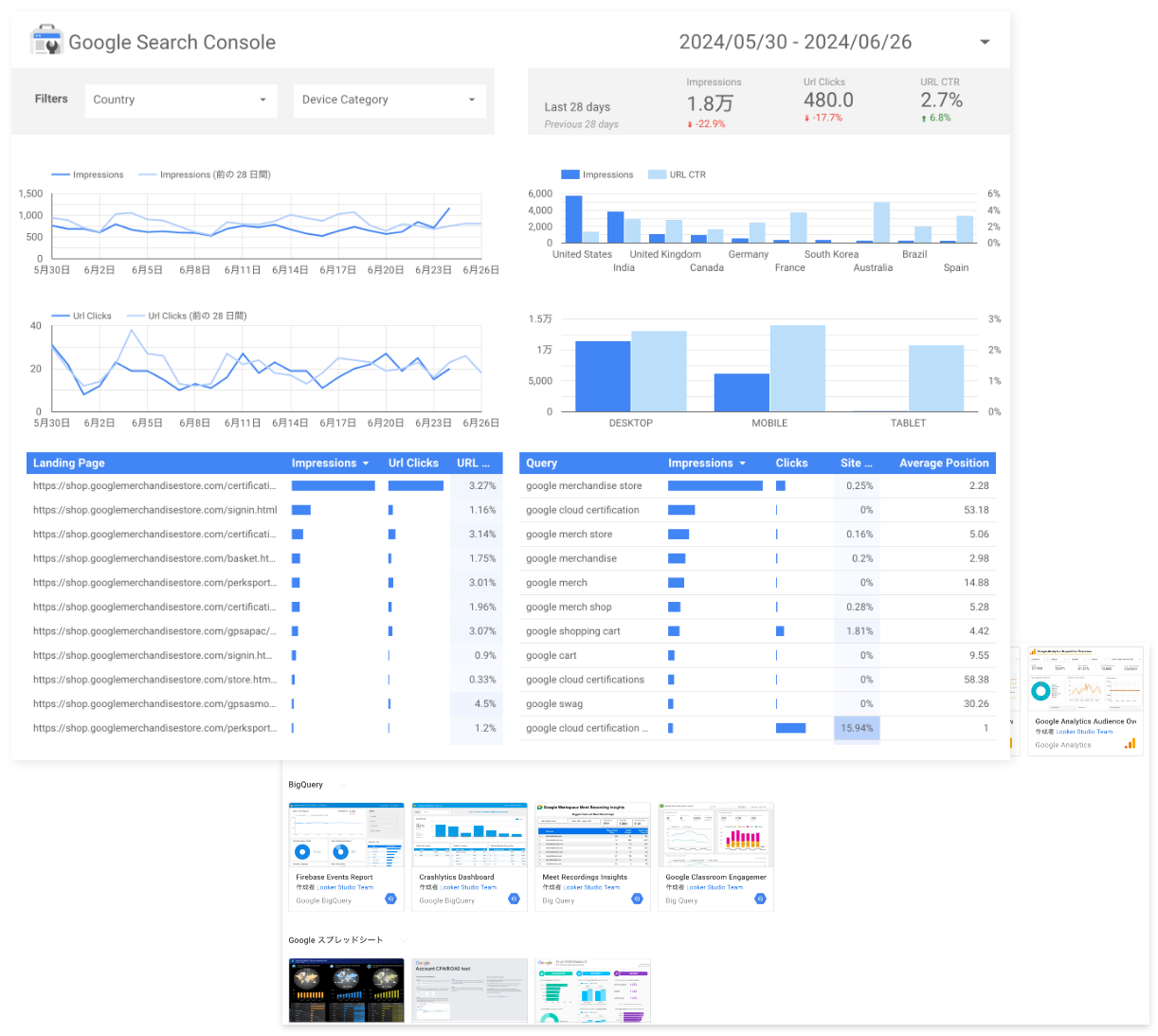This screenshot has height=1036, width=1158.
Task: Click the TABLET label in device chart
Action: (908, 424)
